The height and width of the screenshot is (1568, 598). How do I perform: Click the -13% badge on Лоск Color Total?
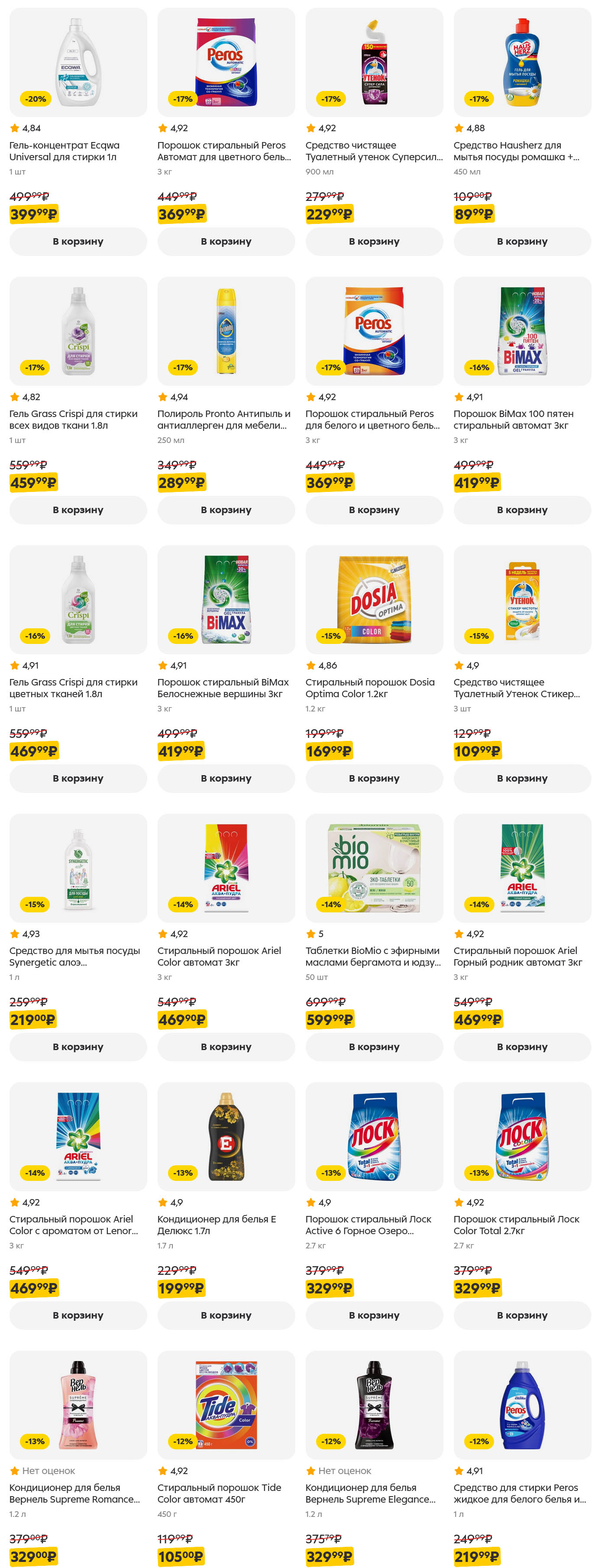[x=478, y=1172]
